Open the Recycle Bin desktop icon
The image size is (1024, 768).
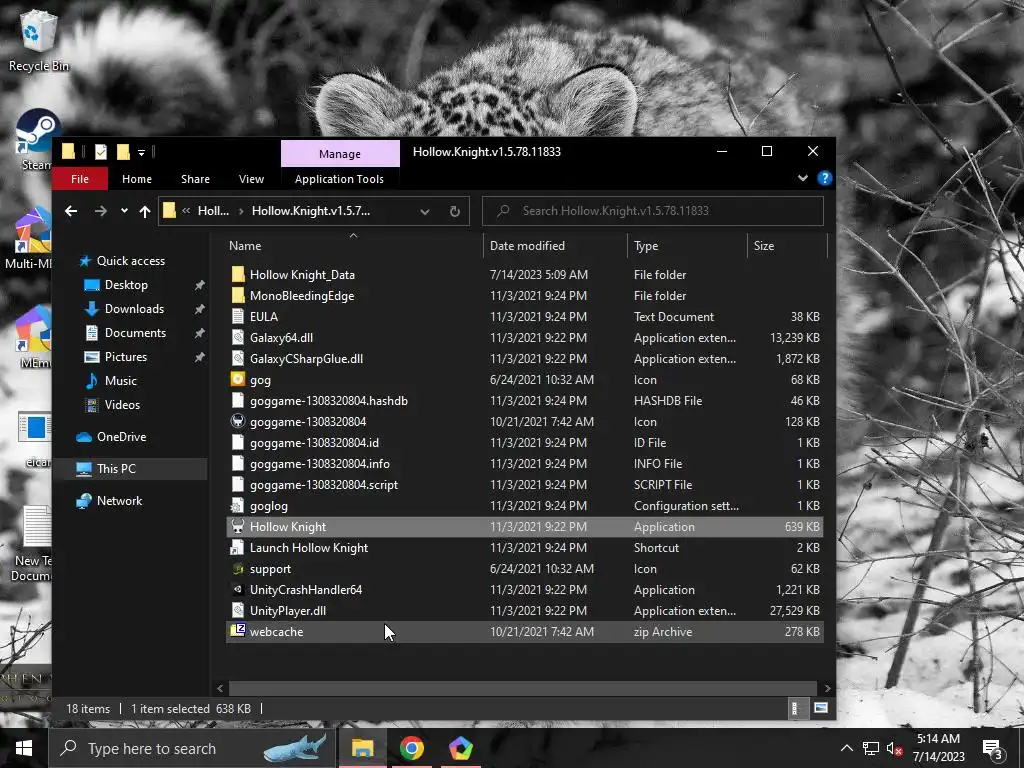38,40
